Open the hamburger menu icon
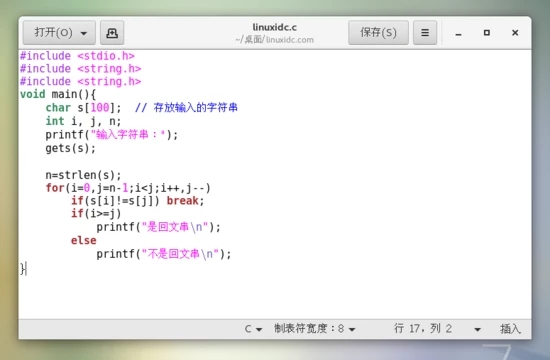 click(x=425, y=33)
